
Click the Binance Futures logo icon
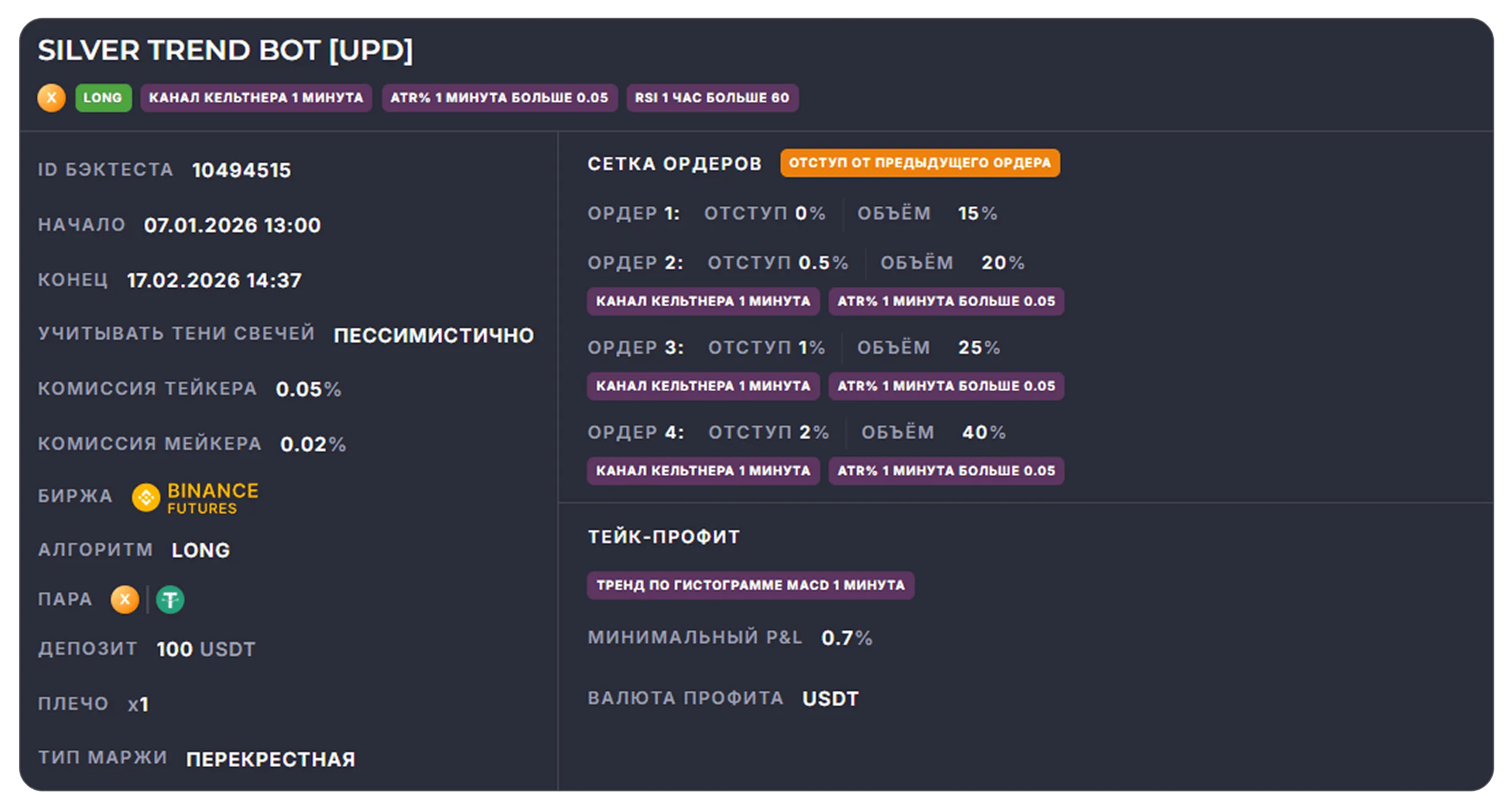pyautogui.click(x=146, y=497)
